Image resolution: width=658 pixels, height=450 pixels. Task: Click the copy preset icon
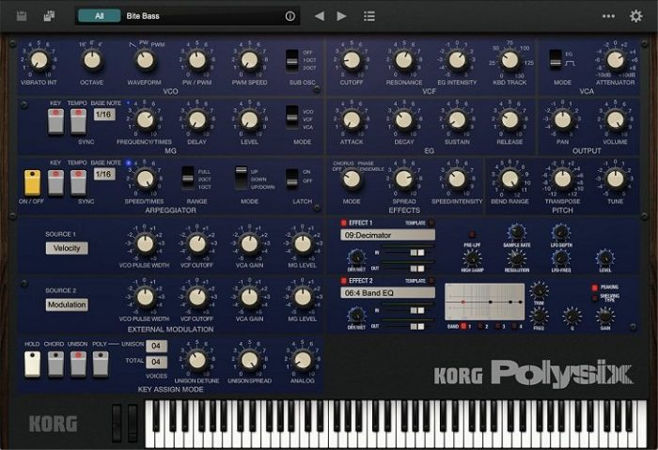[48, 16]
